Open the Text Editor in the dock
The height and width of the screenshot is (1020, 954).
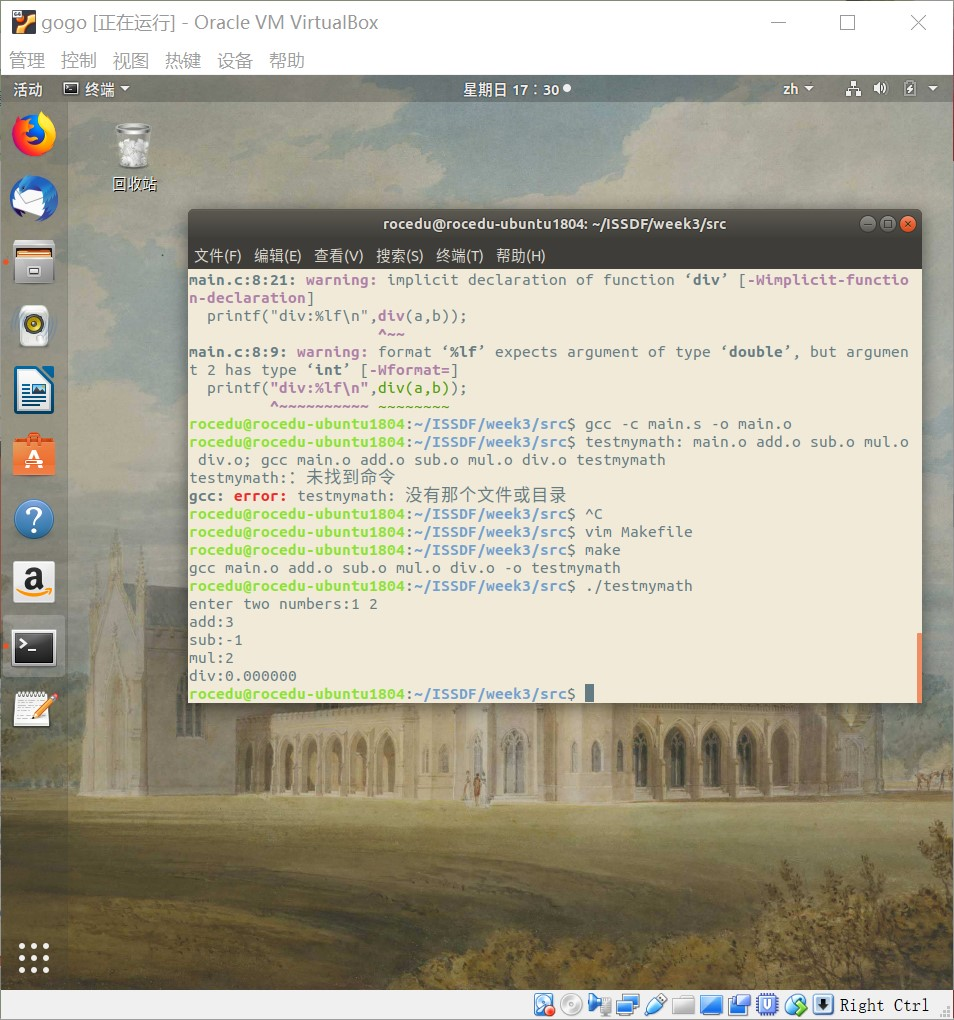35,709
